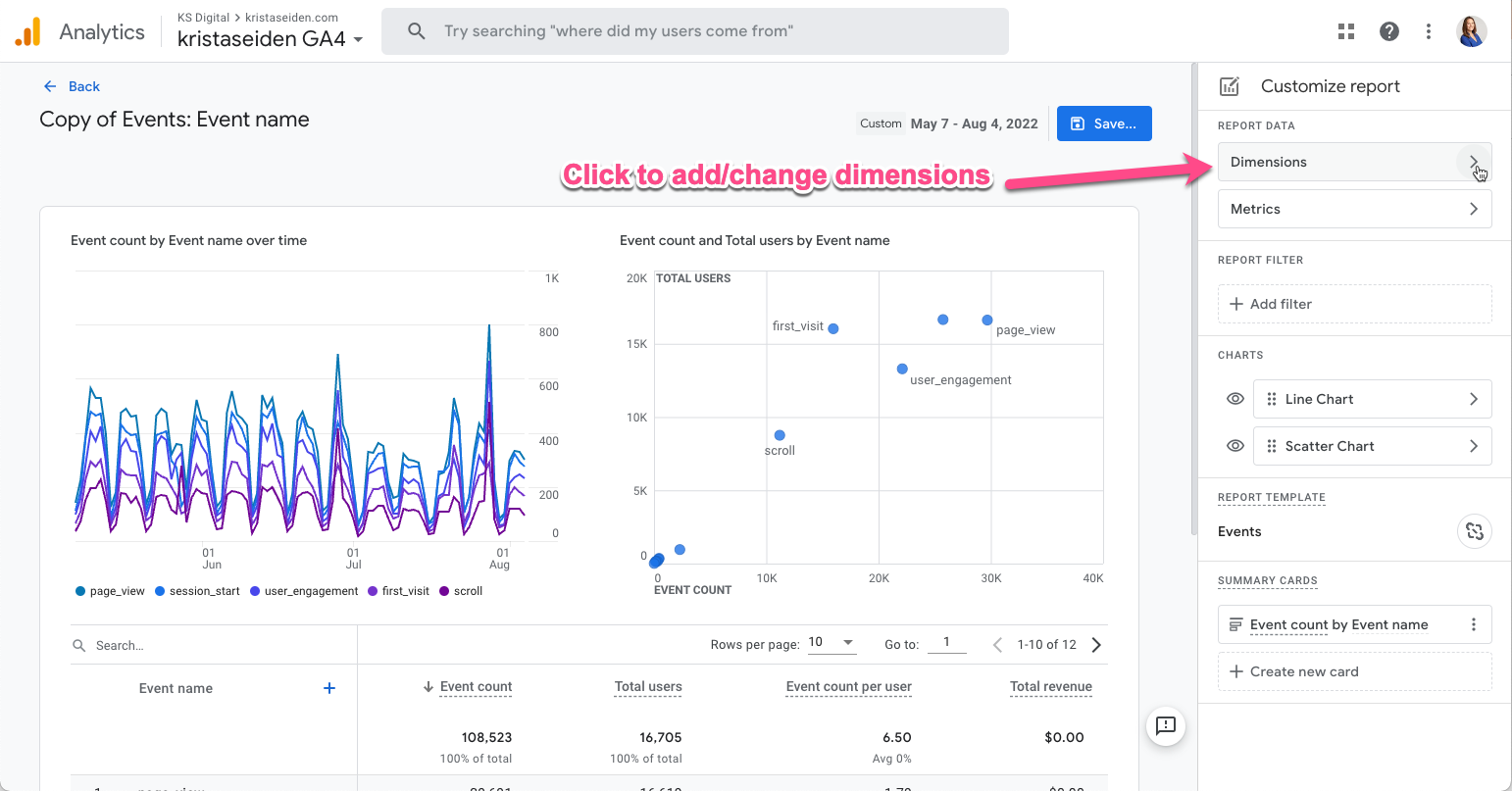The image size is (1512, 791).
Task: Click the Save button
Action: click(1104, 124)
